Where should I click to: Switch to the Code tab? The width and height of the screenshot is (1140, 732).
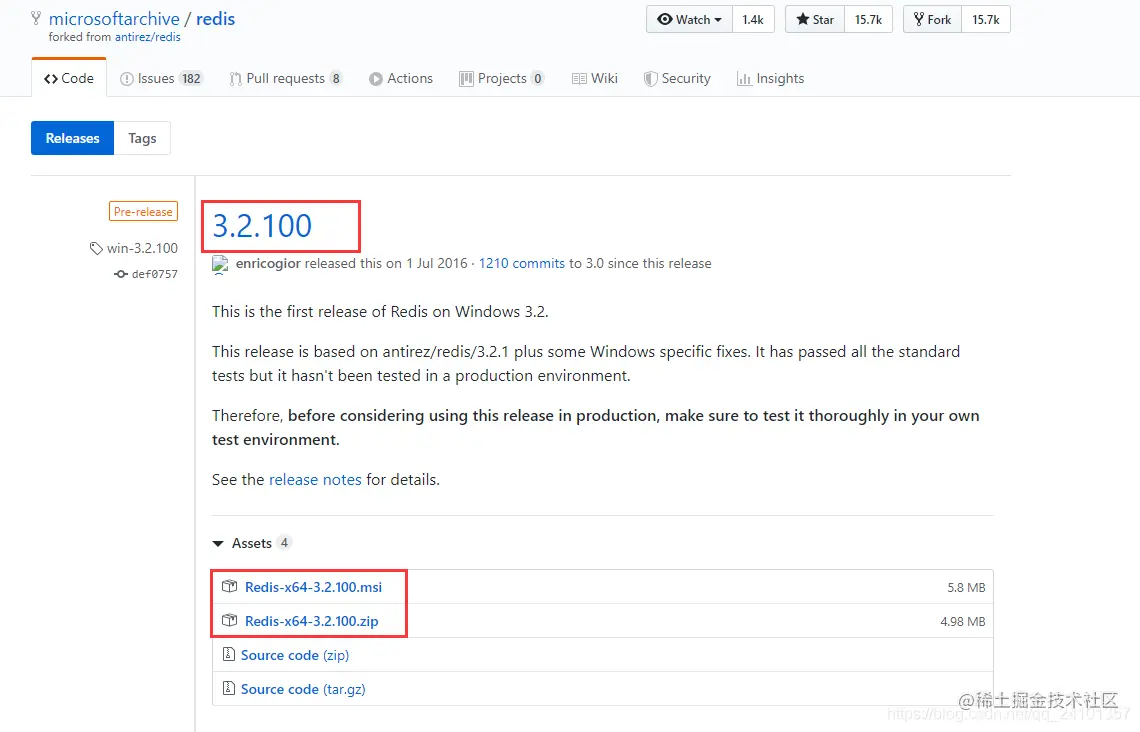pos(69,79)
